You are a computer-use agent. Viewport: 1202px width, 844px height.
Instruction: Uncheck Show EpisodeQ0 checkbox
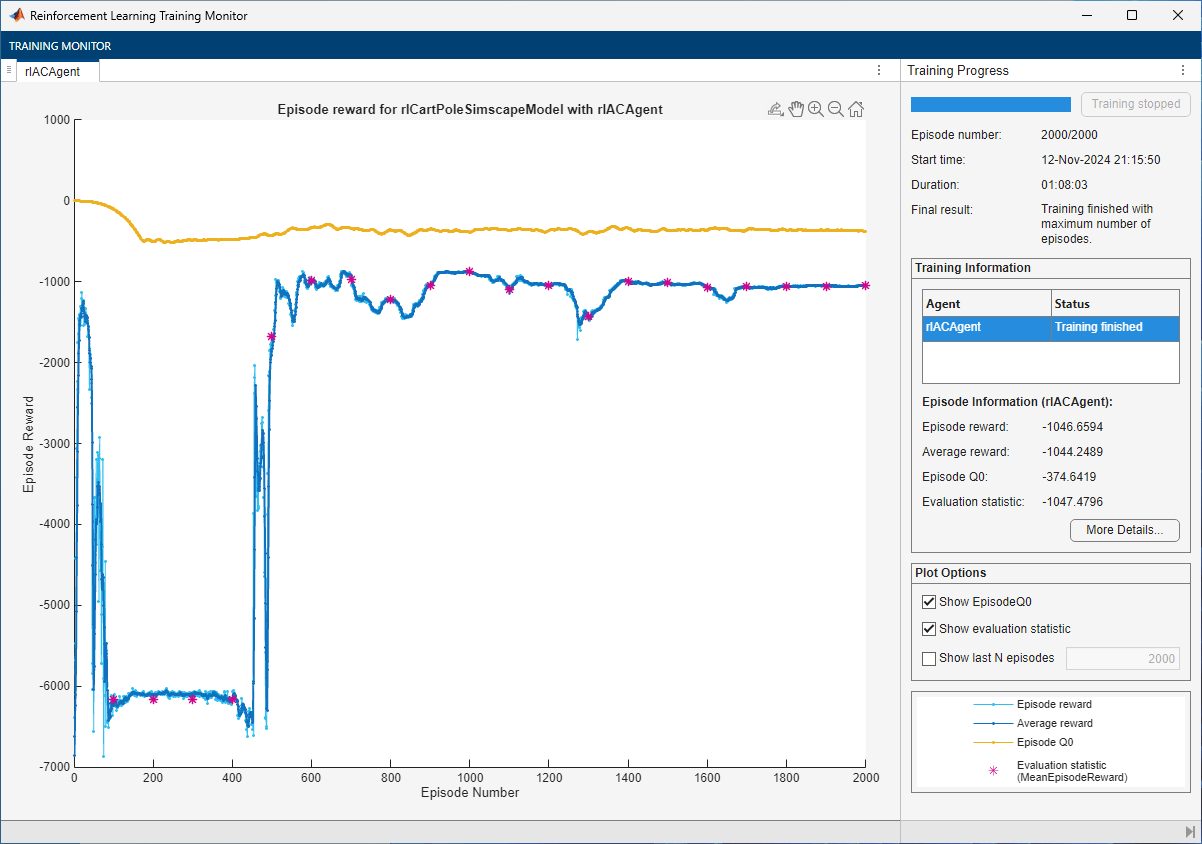click(x=929, y=602)
